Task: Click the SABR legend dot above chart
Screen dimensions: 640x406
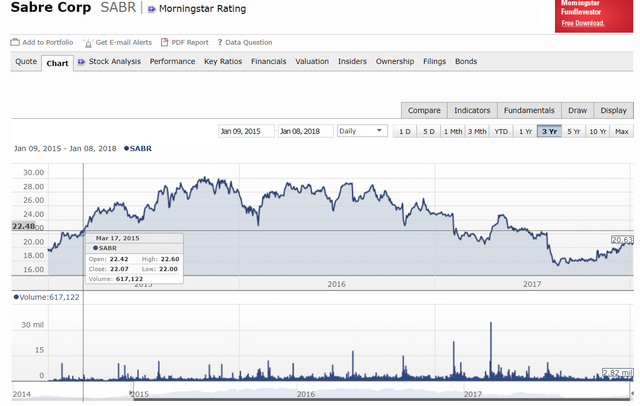Action: click(x=127, y=149)
